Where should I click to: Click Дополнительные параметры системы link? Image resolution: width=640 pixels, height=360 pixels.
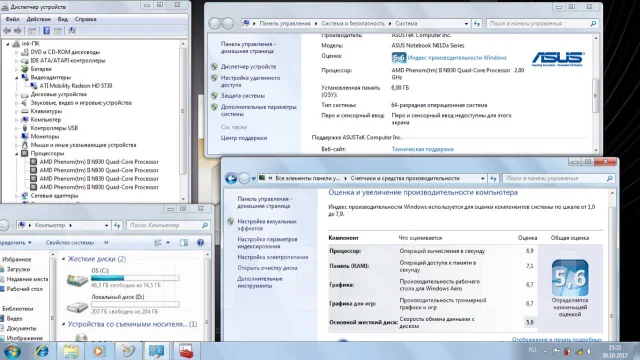[x=258, y=111]
